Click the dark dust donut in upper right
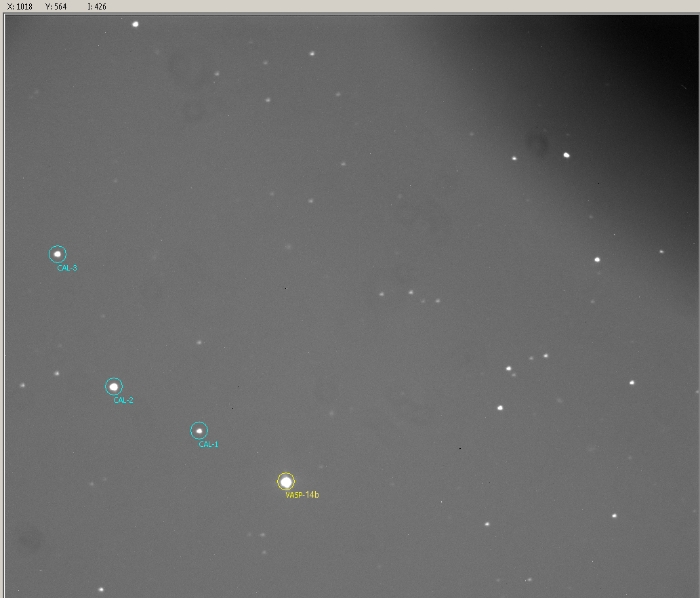The height and width of the screenshot is (598, 700). tap(537, 145)
